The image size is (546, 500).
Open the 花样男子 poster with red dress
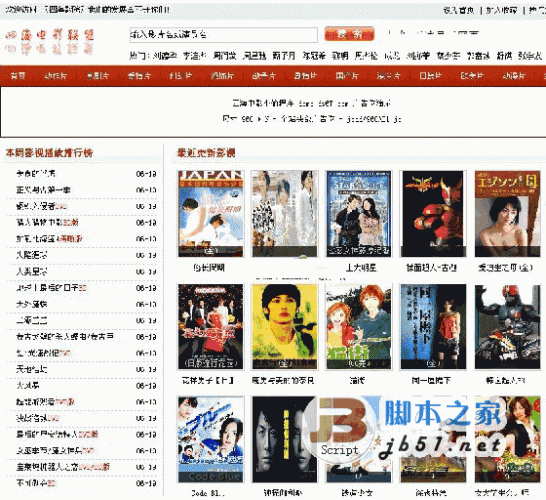pyautogui.click(x=211, y=326)
